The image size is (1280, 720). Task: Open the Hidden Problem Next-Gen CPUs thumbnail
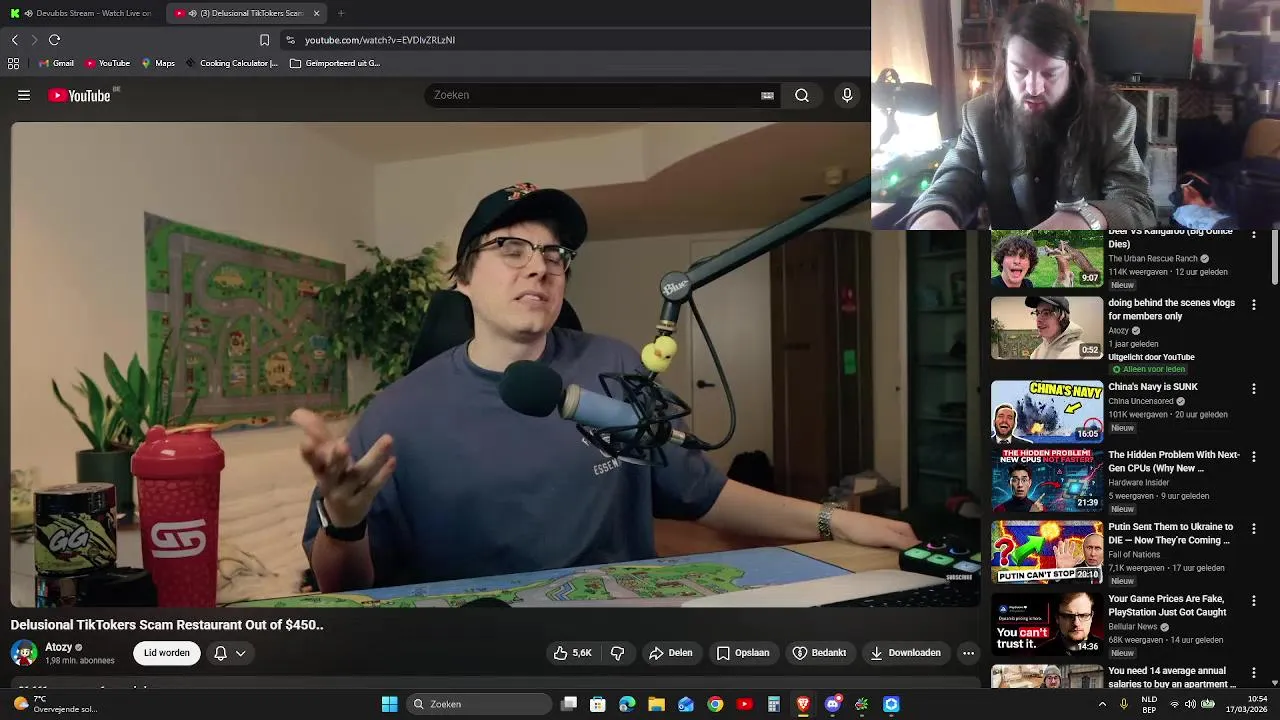[x=1047, y=480]
